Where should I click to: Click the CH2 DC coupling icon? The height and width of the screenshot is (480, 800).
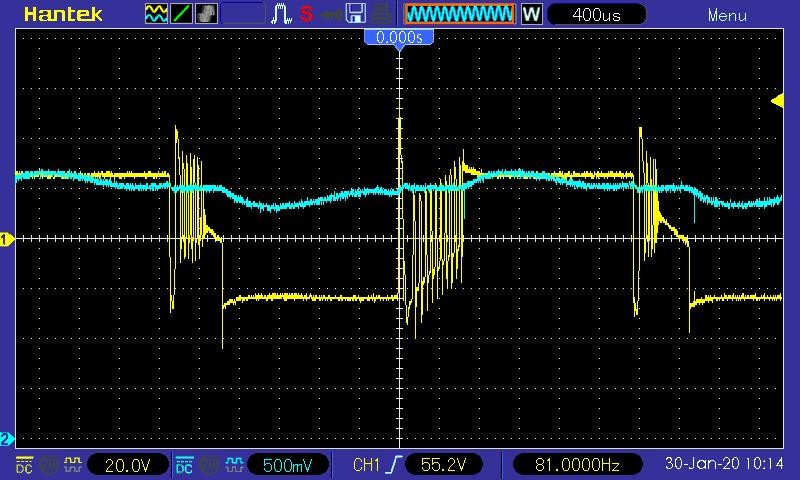tap(184, 465)
